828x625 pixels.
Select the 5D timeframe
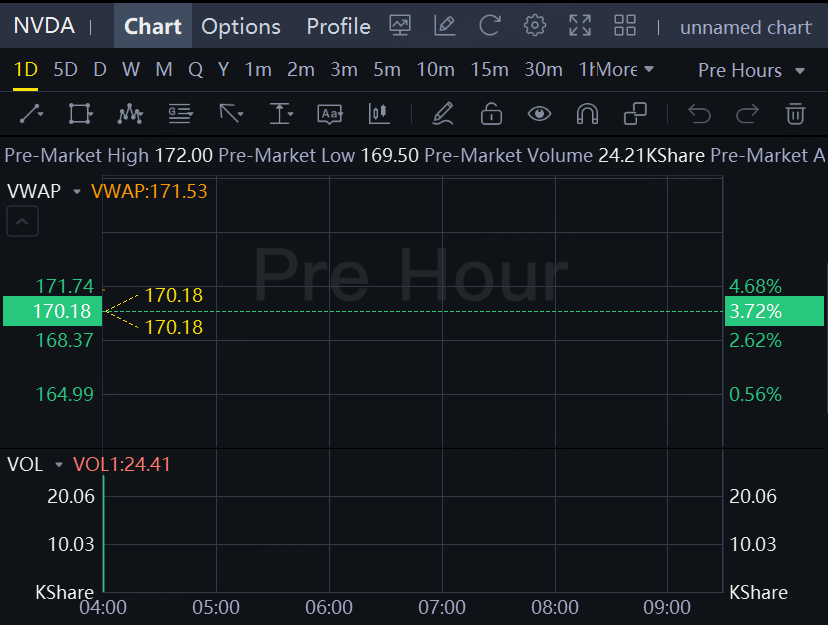(x=65, y=70)
